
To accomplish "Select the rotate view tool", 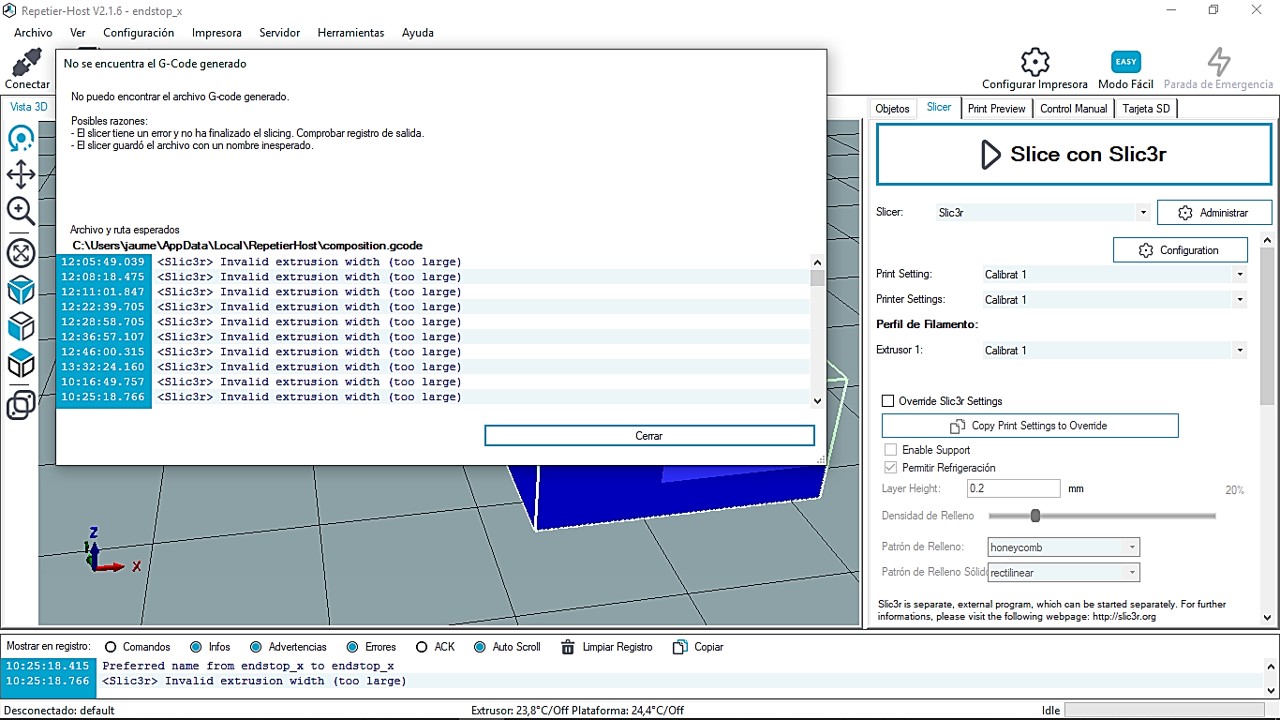I will (x=21, y=139).
